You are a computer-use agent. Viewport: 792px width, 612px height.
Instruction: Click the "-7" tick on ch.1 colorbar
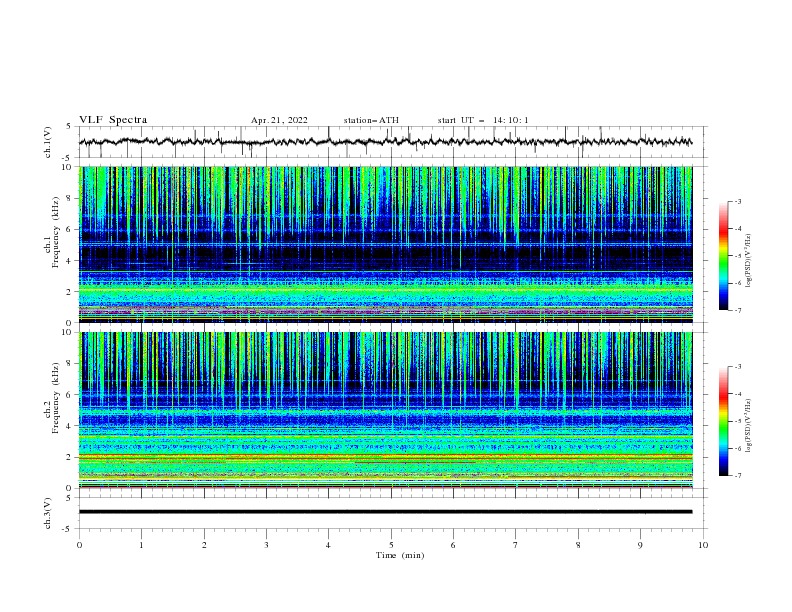point(737,310)
